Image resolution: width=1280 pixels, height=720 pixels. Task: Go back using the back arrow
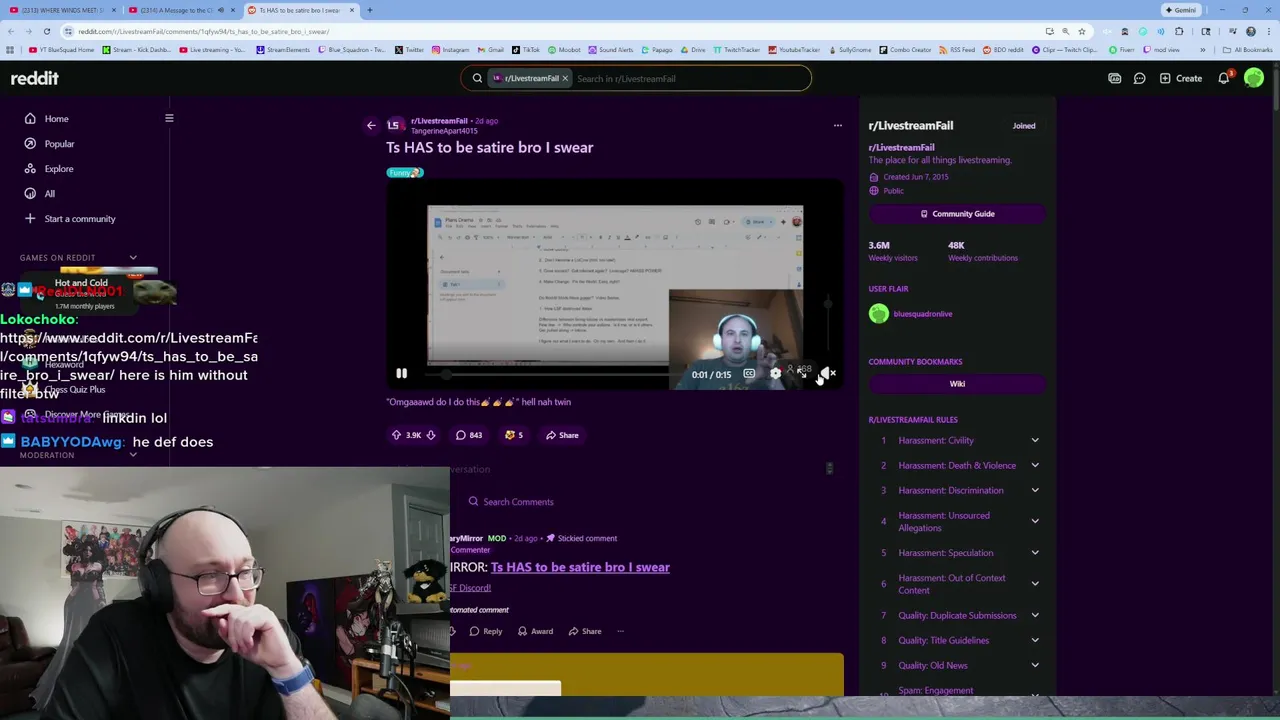click(x=371, y=126)
